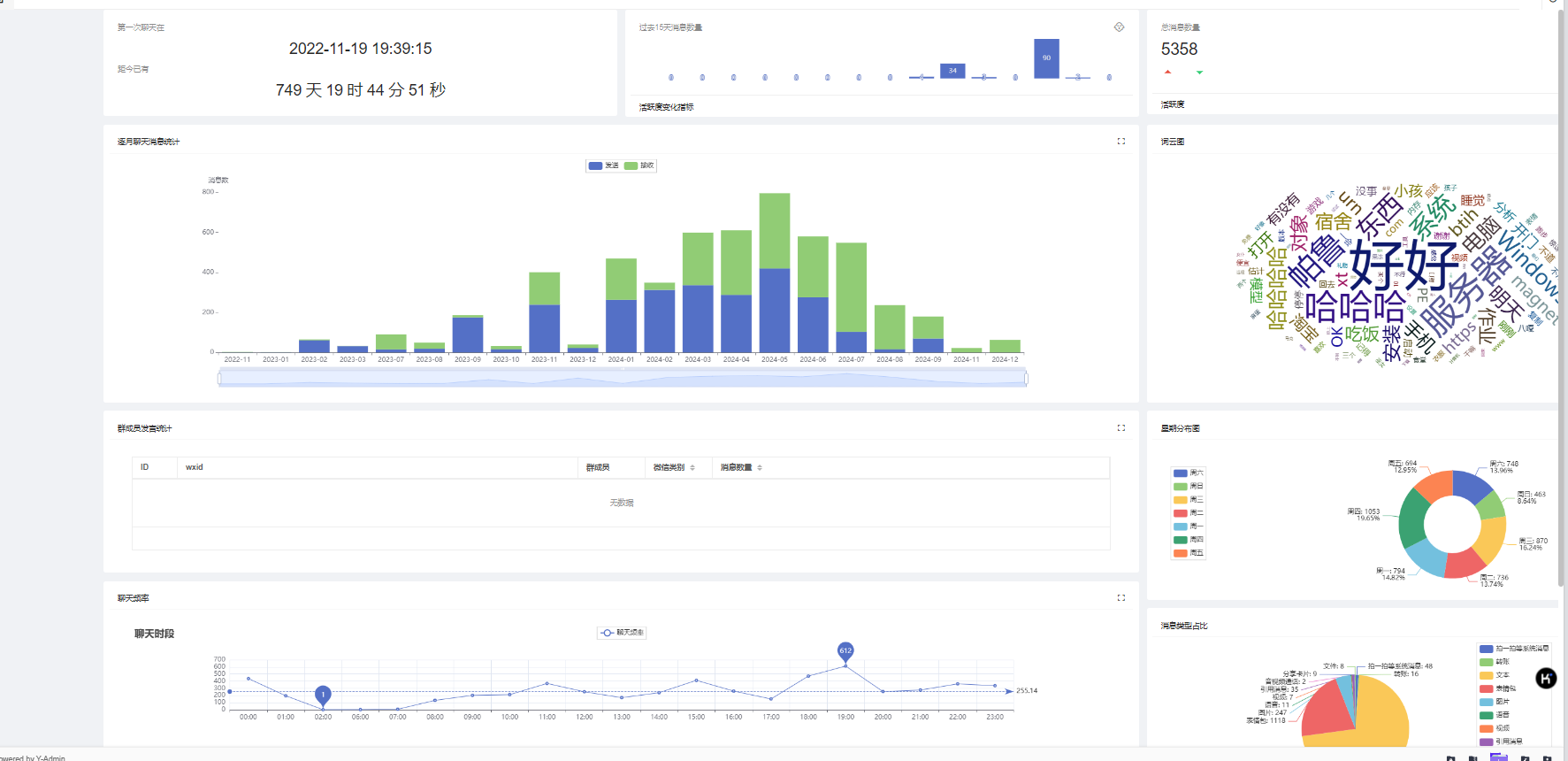This screenshot has height=761, width=1568.
Task: Toggle the 发送 series in the legend
Action: [604, 165]
